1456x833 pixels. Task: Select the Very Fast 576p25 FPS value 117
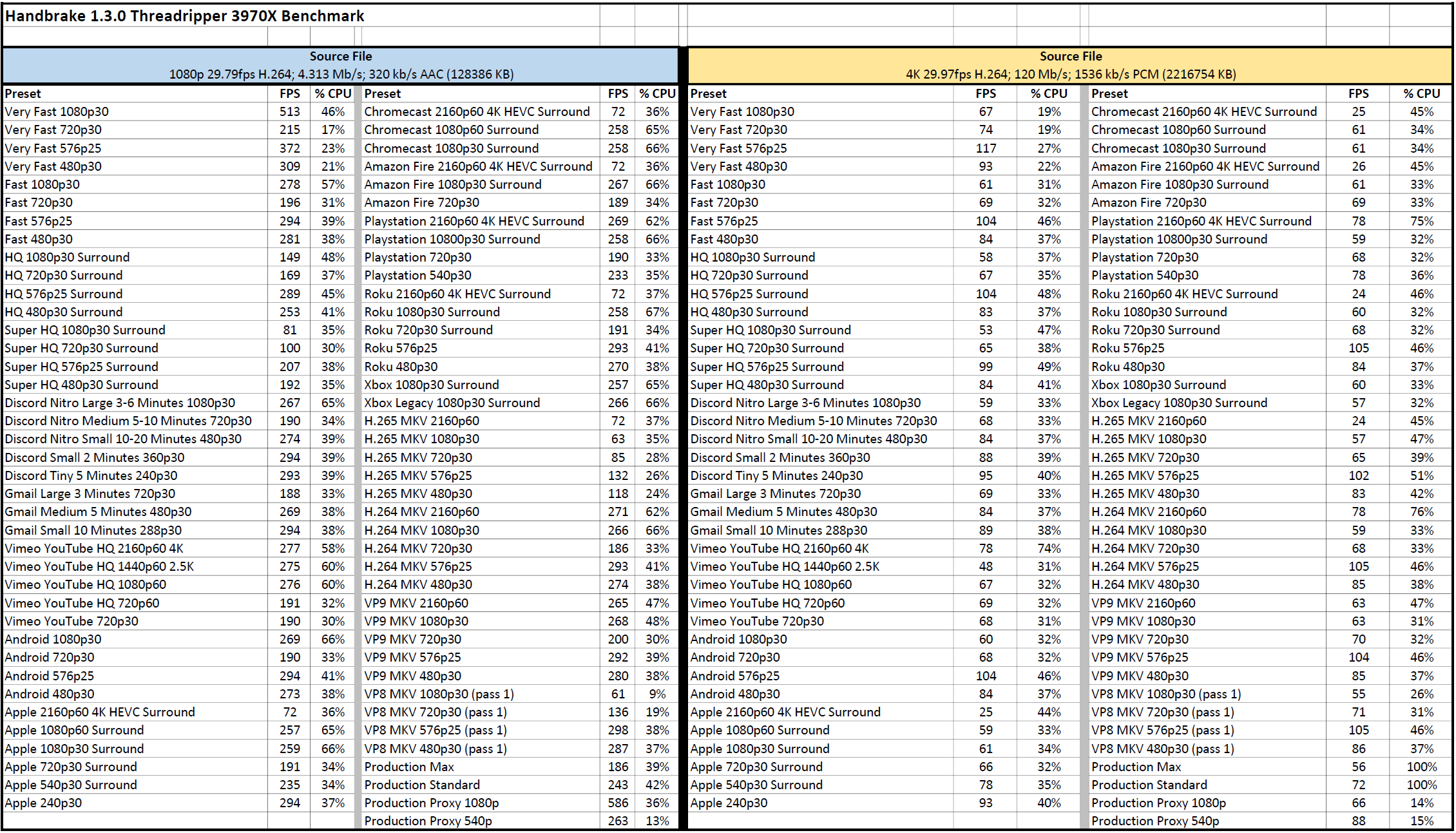point(985,148)
